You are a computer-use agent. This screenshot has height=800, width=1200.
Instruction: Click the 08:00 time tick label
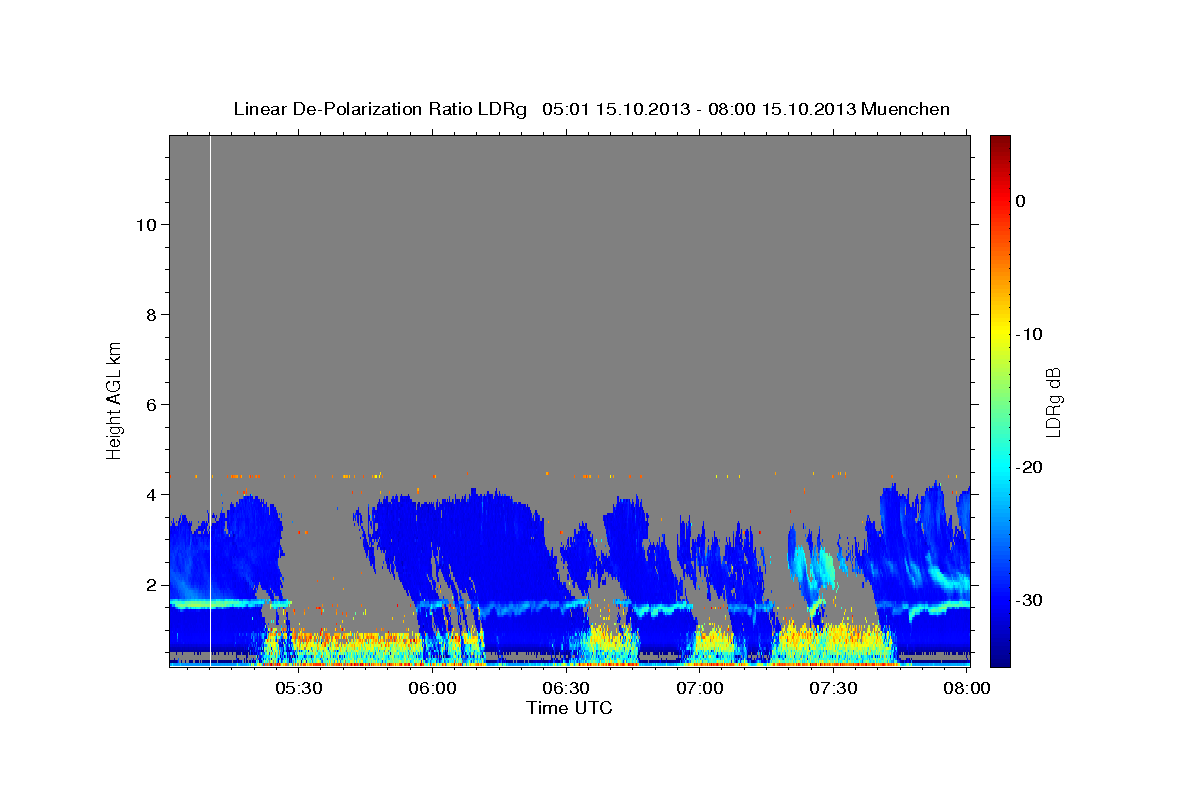coord(966,688)
